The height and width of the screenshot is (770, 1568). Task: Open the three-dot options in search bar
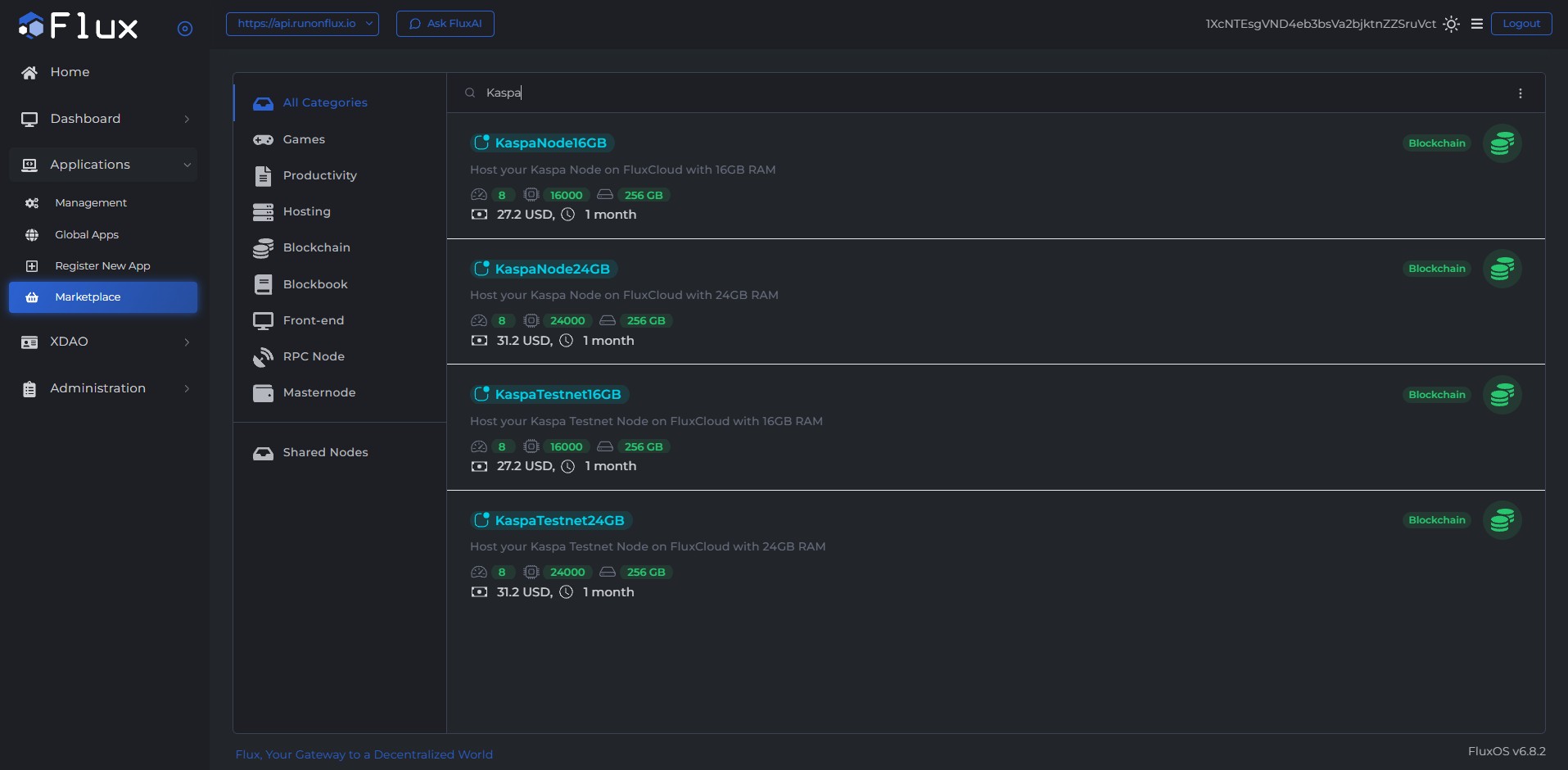click(x=1520, y=93)
